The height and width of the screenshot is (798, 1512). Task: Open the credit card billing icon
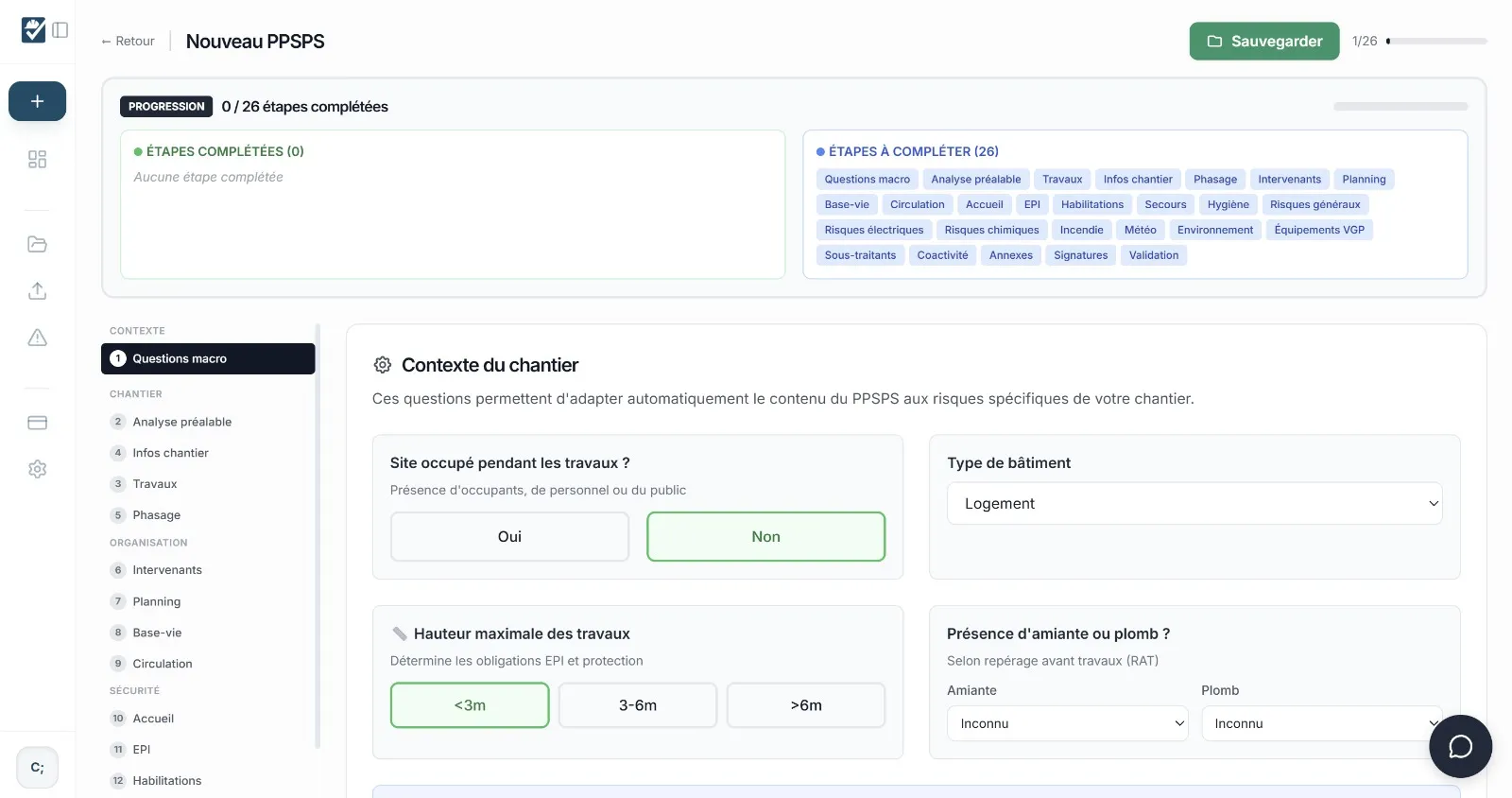(37, 423)
